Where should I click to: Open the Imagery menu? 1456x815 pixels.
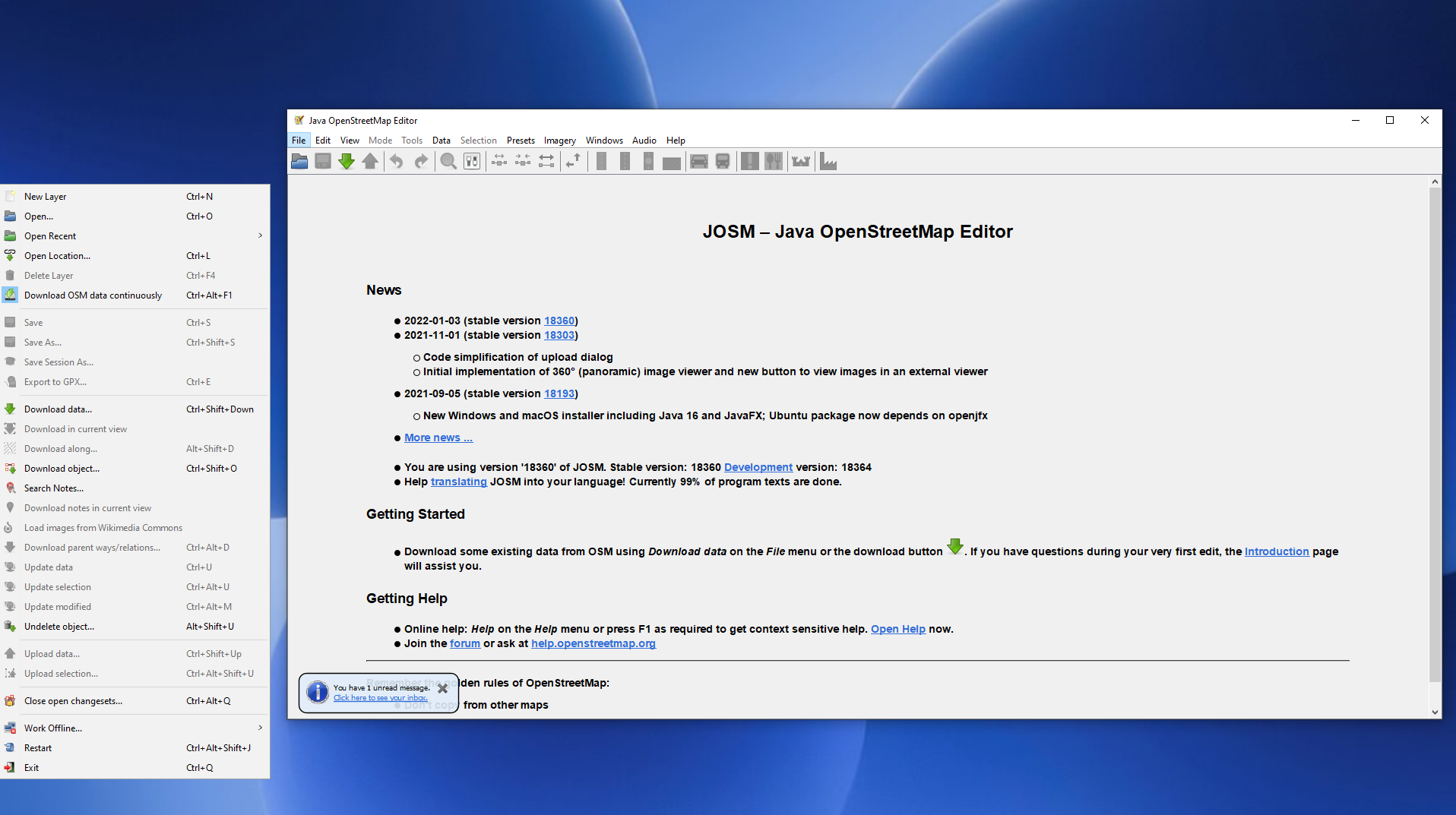[x=560, y=140]
